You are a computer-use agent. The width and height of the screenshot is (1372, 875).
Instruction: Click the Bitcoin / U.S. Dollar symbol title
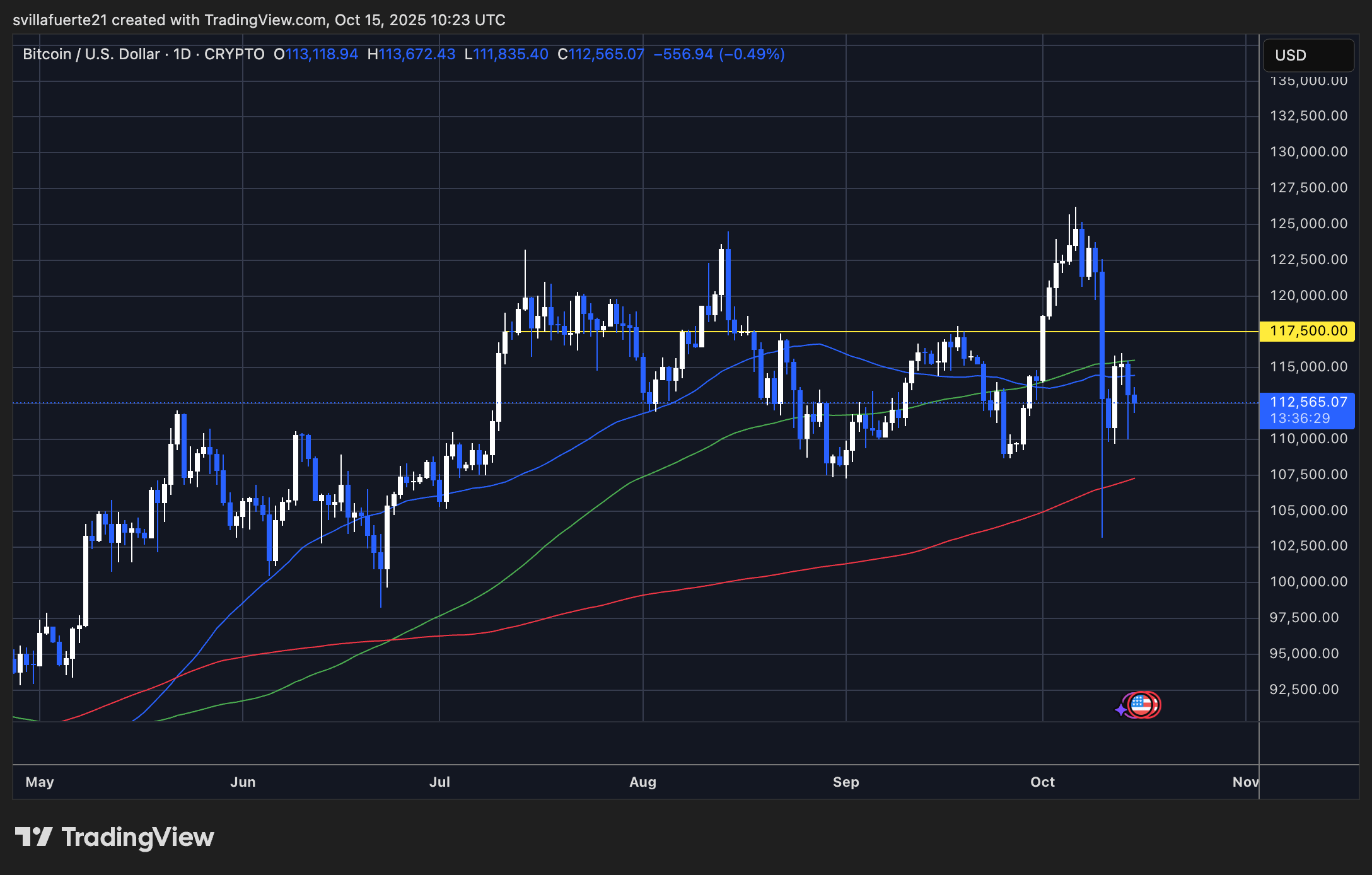91,54
